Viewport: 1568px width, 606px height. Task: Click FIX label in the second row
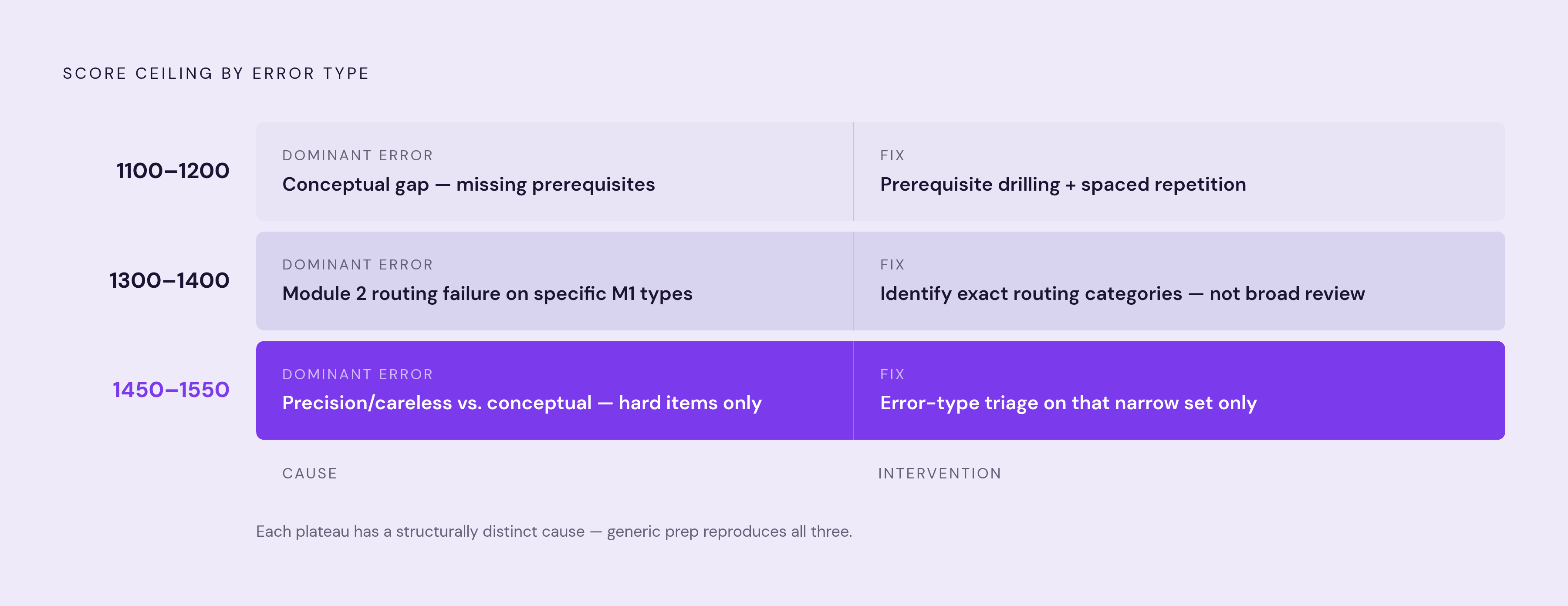point(892,265)
